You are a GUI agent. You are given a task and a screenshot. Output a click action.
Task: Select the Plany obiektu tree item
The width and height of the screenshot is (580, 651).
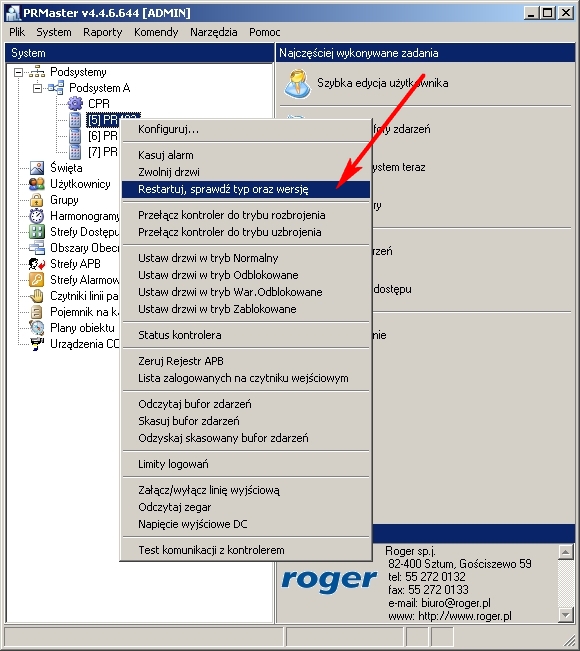(x=82, y=328)
